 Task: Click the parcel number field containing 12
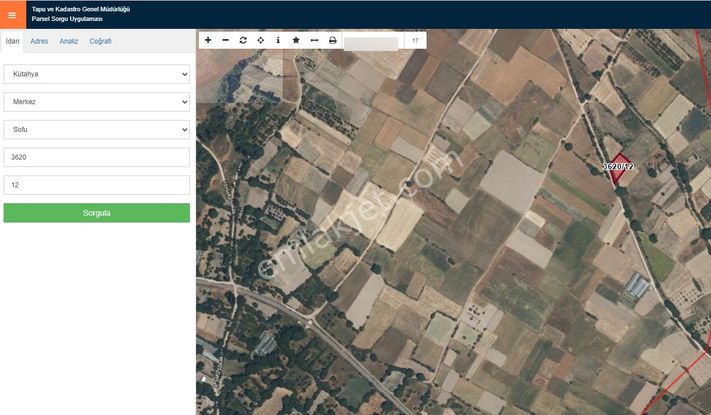point(96,185)
